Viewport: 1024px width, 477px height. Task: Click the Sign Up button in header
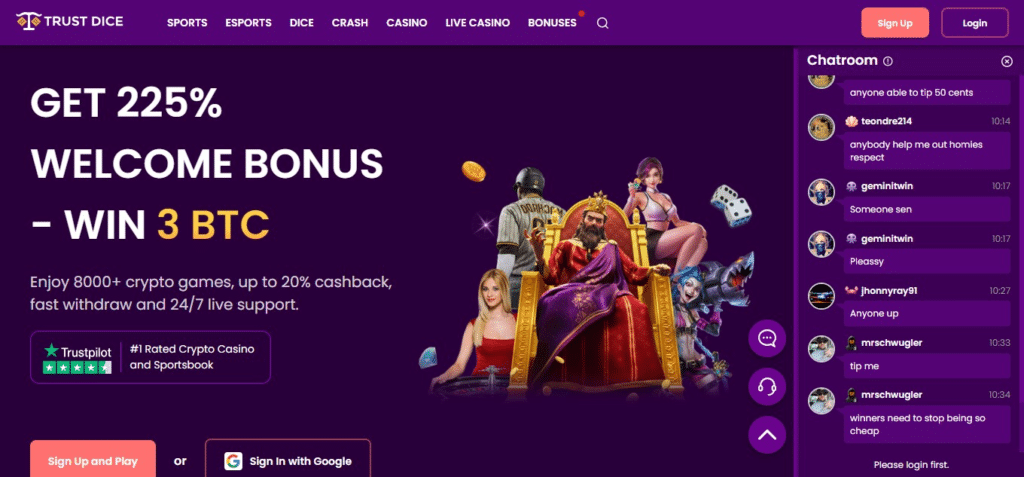click(895, 23)
